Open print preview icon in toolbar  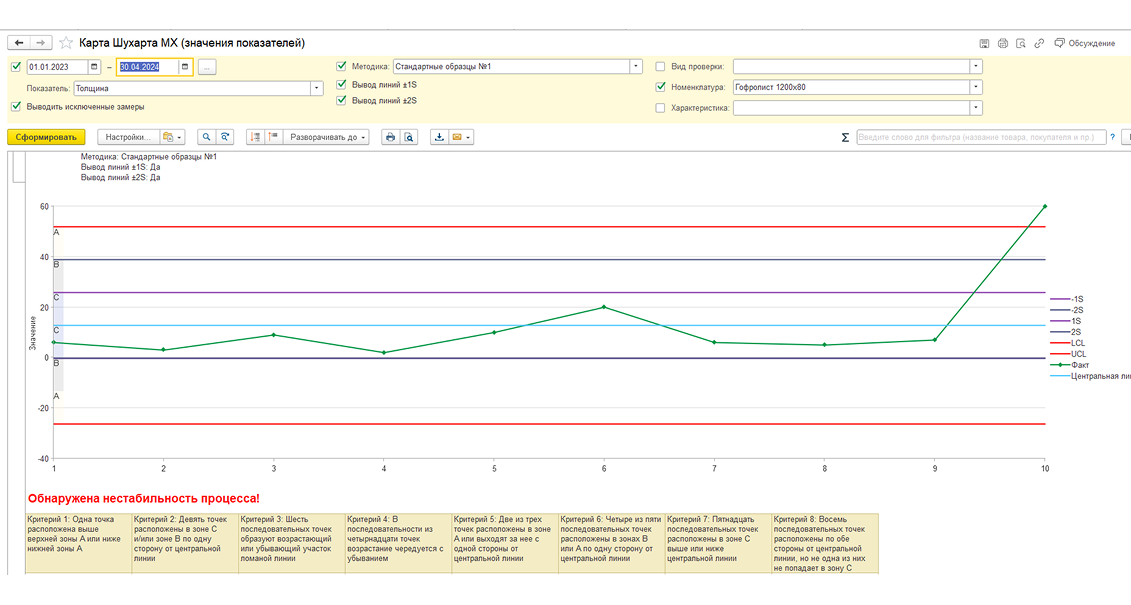(409, 137)
